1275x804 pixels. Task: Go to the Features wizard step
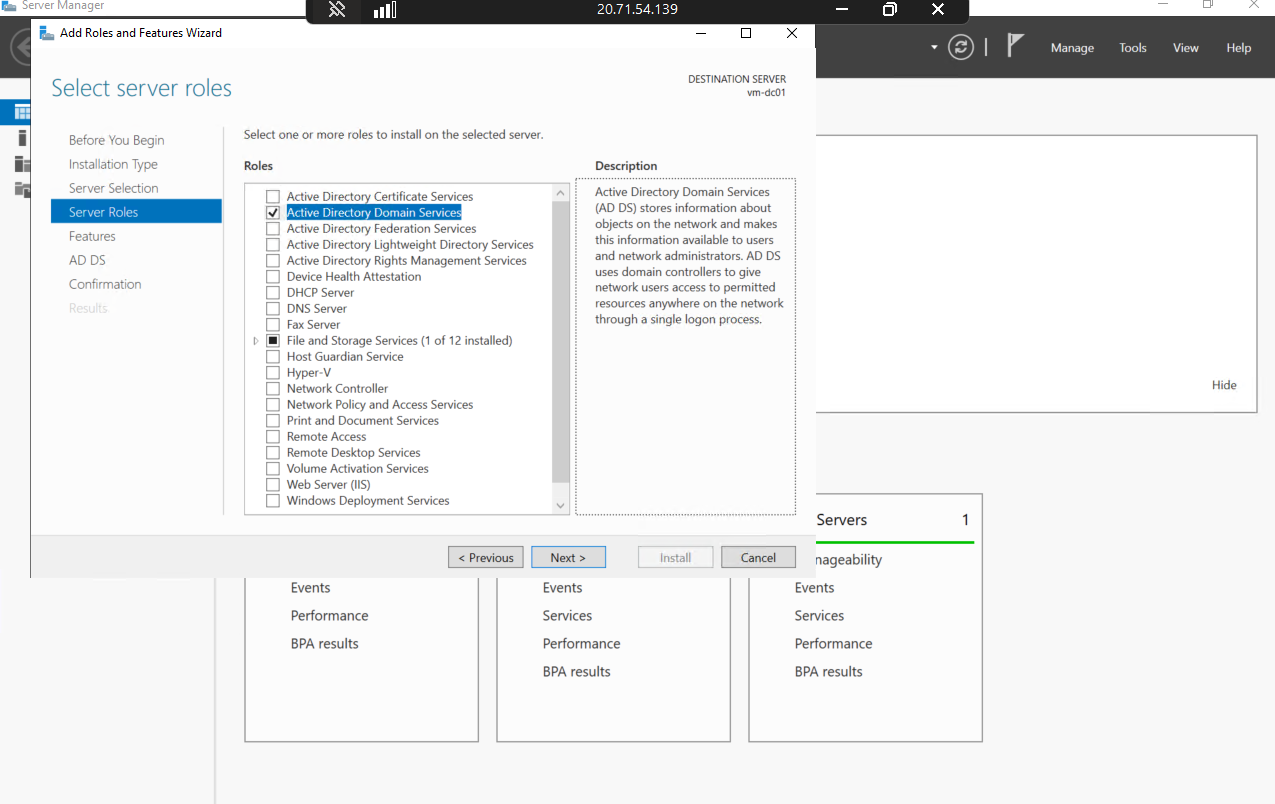[92, 236]
